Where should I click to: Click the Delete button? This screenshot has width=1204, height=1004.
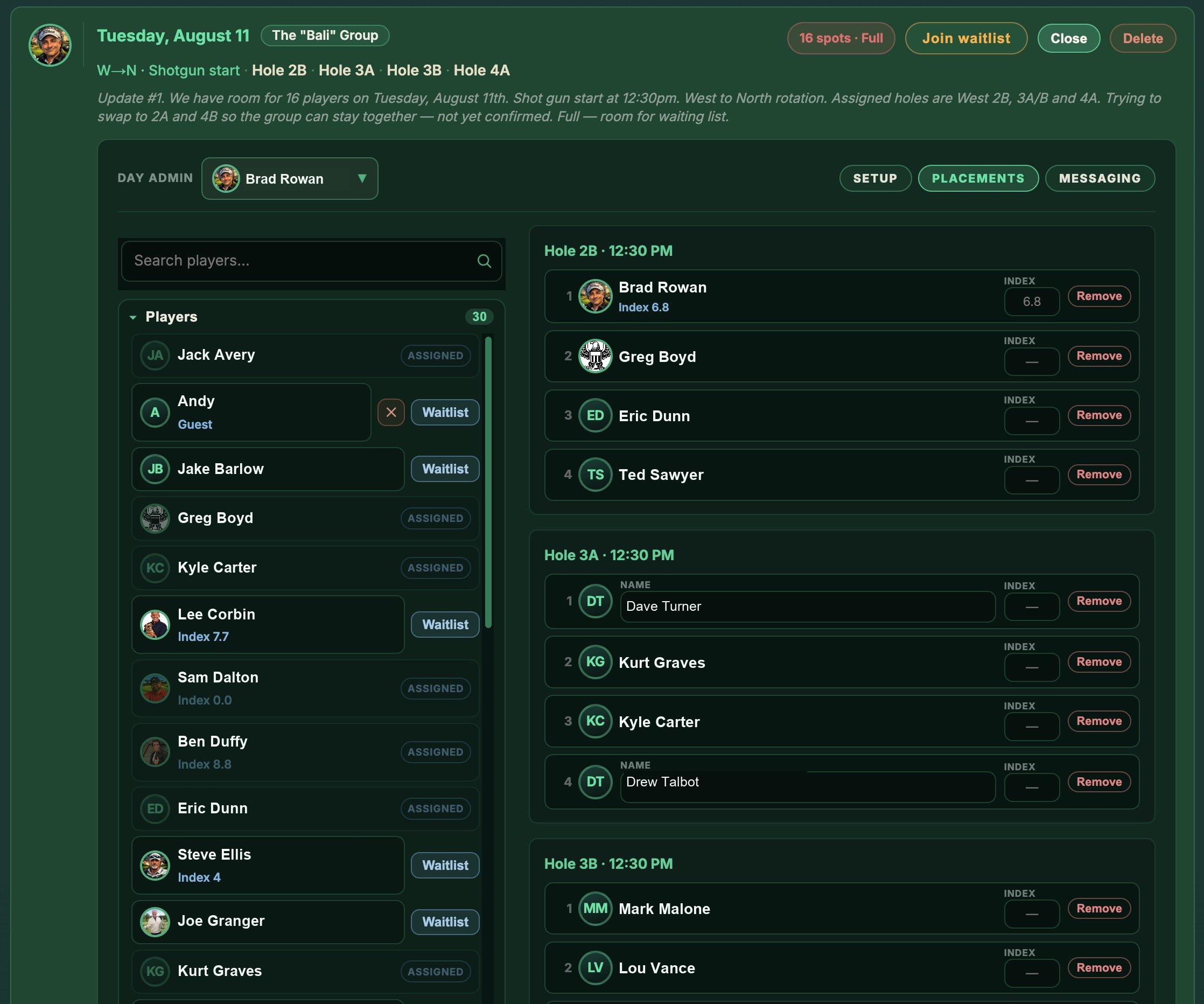1143,38
